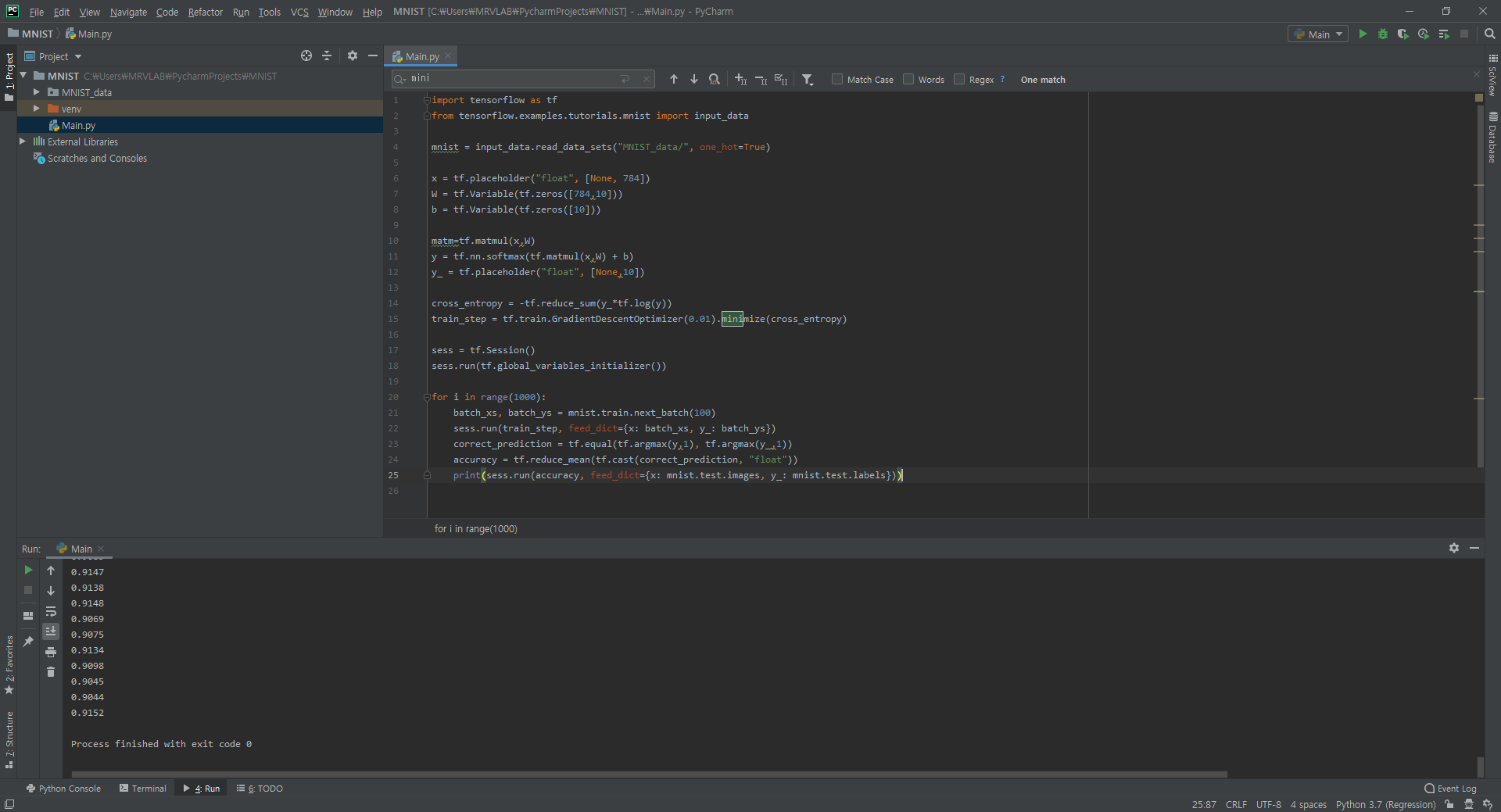The image size is (1501, 812).
Task: Click UTF-8 encoding in status bar
Action: pos(1268,804)
